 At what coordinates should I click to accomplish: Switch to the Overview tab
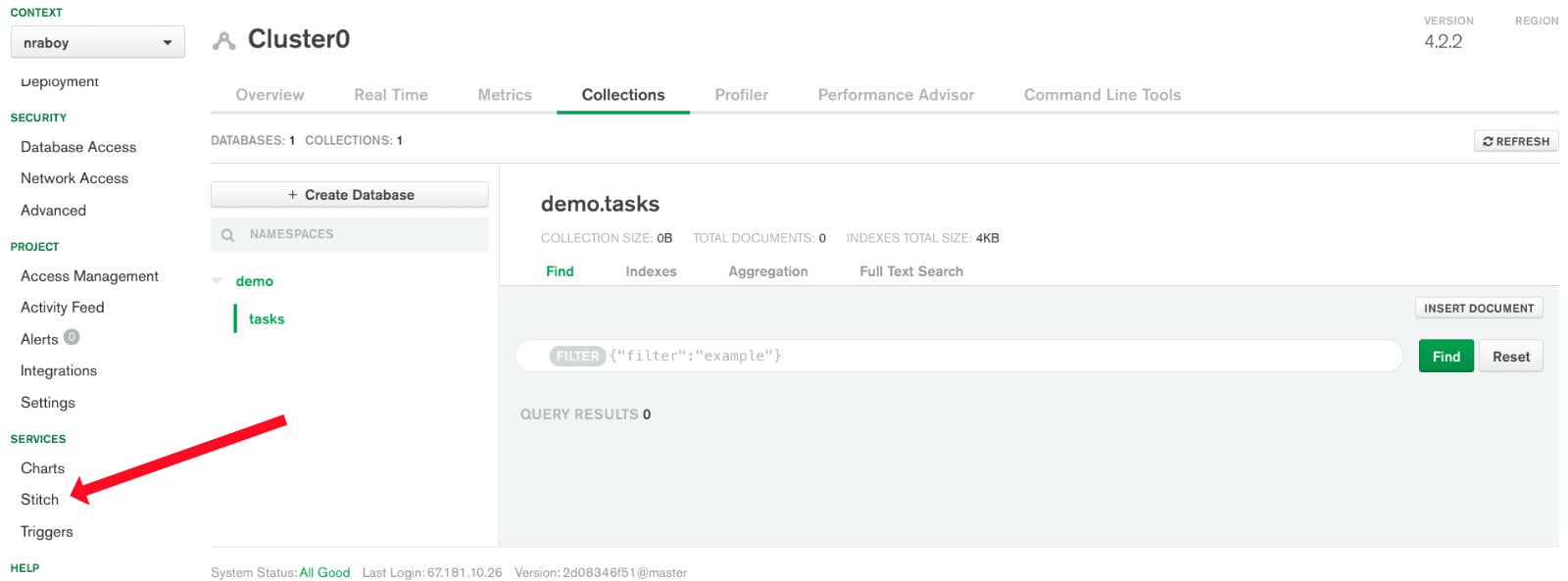pyautogui.click(x=269, y=95)
